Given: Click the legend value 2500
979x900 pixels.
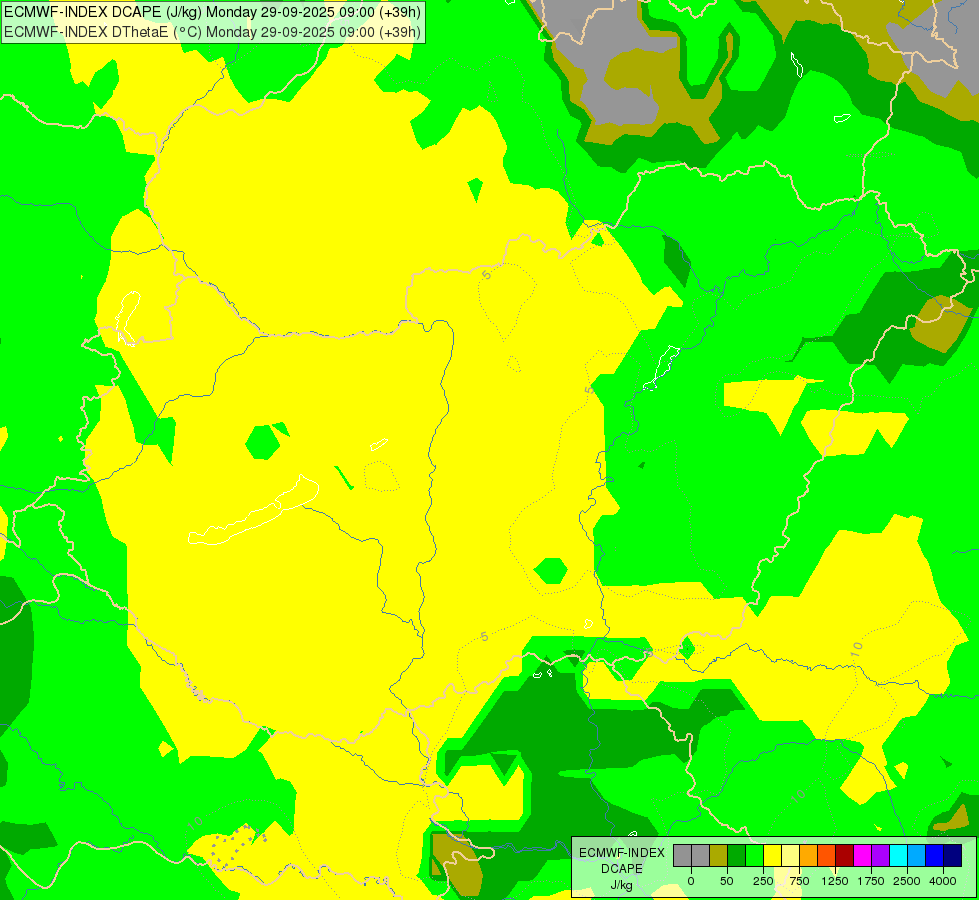Looking at the screenshot, I should pyautogui.click(x=907, y=881).
